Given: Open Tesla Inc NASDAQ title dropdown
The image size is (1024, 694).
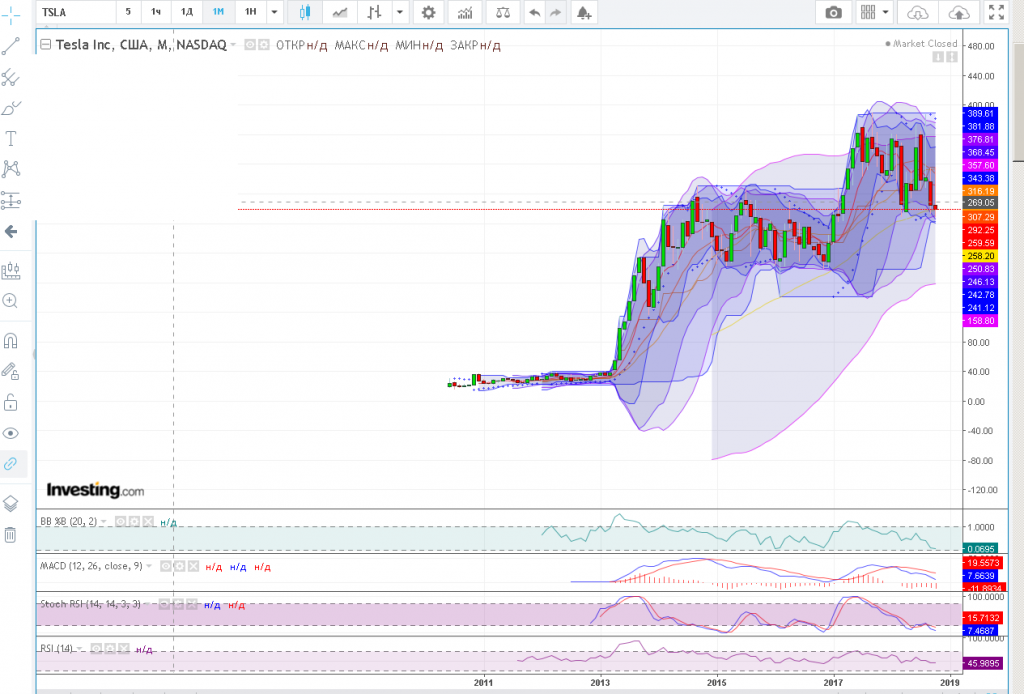Looking at the screenshot, I should 233,45.
